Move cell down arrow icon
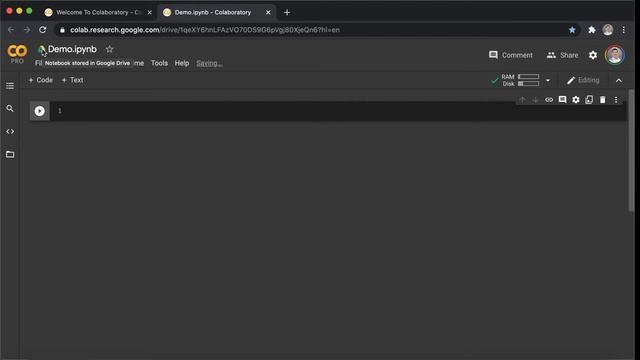This screenshot has height=360, width=640. pyautogui.click(x=536, y=100)
